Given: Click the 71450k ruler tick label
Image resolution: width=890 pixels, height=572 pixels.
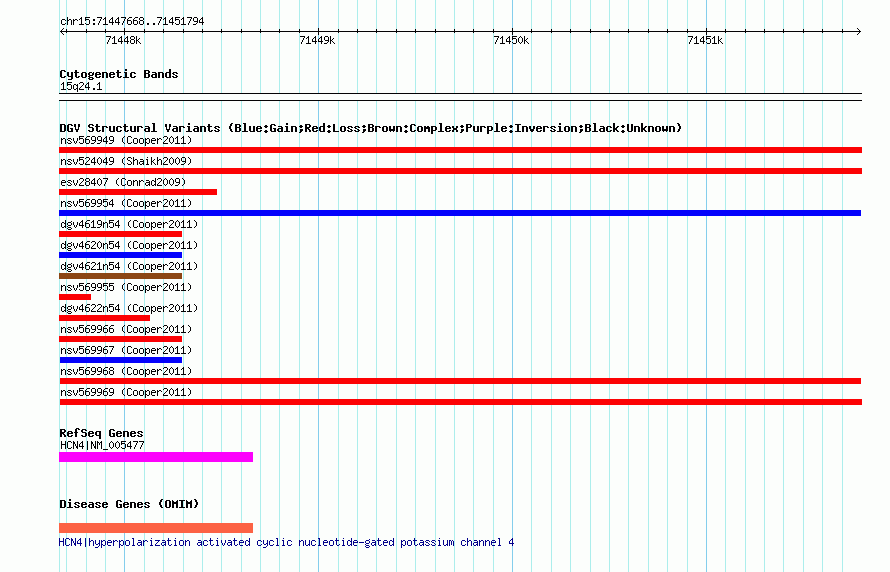Looking at the screenshot, I should (x=511, y=40).
